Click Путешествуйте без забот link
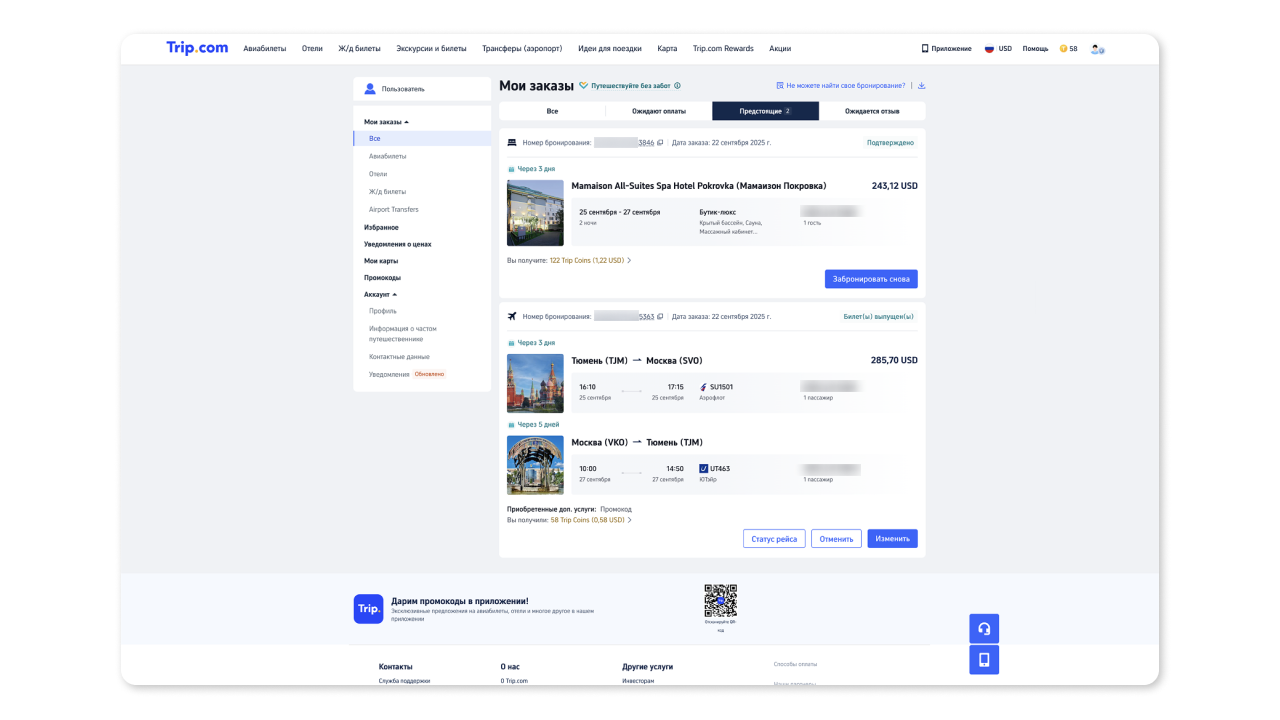The height and width of the screenshot is (720, 1280). click(x=630, y=86)
